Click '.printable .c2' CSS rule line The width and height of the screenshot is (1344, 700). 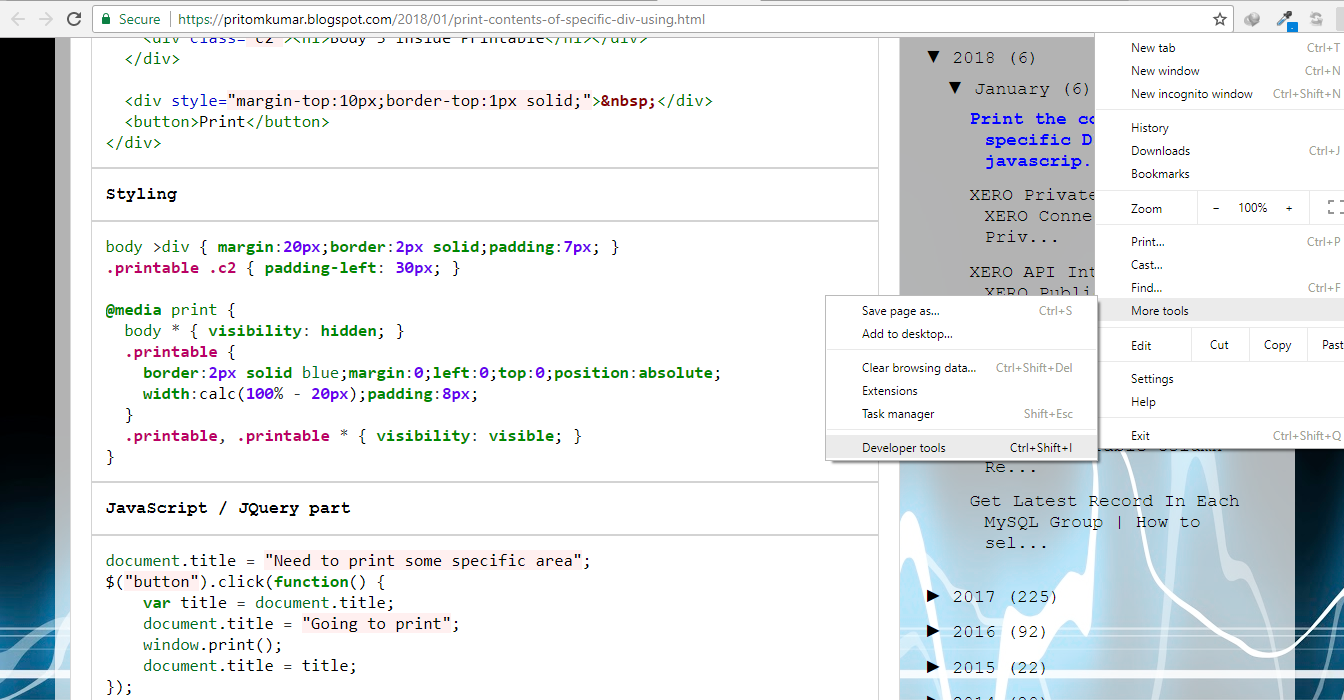(283, 268)
